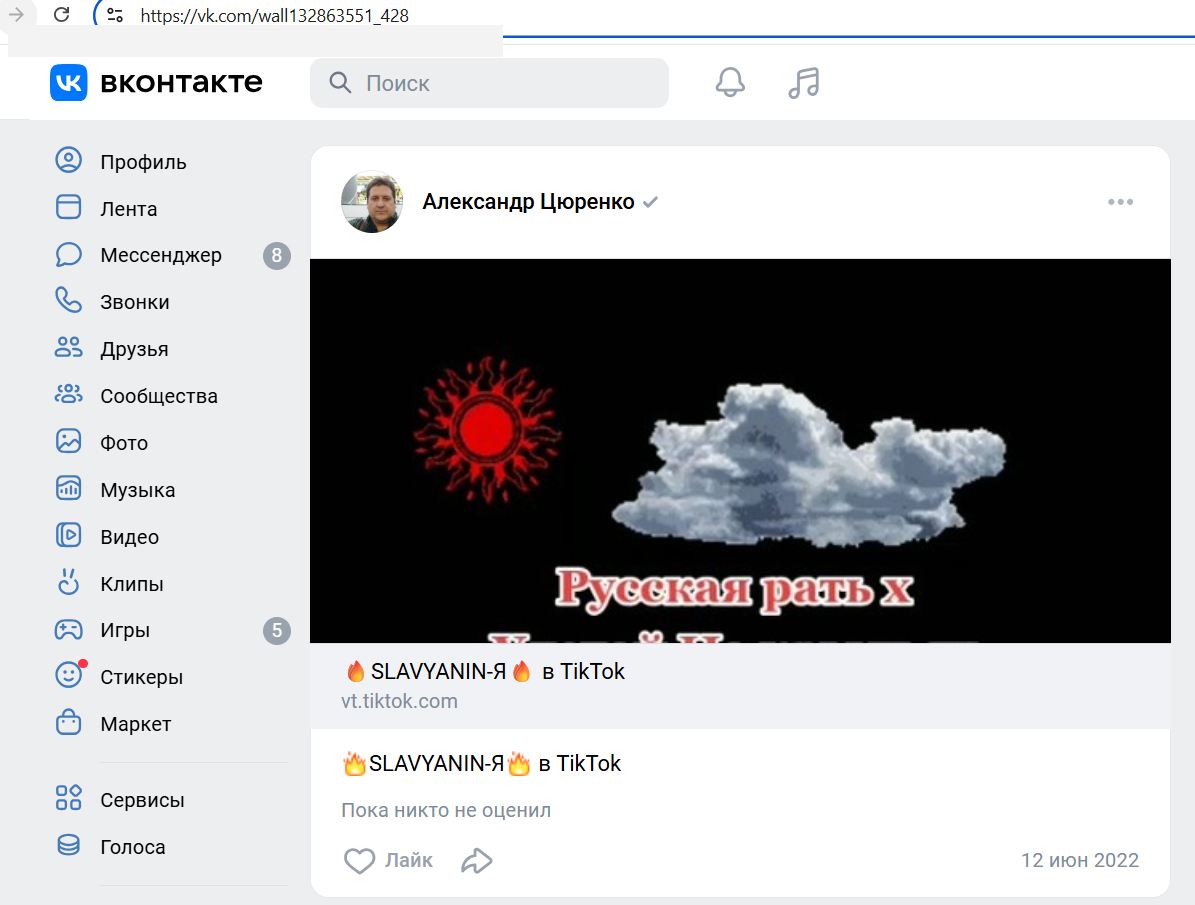Screen dimensions: 1195x905
Task: Click the post's video preview thumbnail
Action: 741,449
